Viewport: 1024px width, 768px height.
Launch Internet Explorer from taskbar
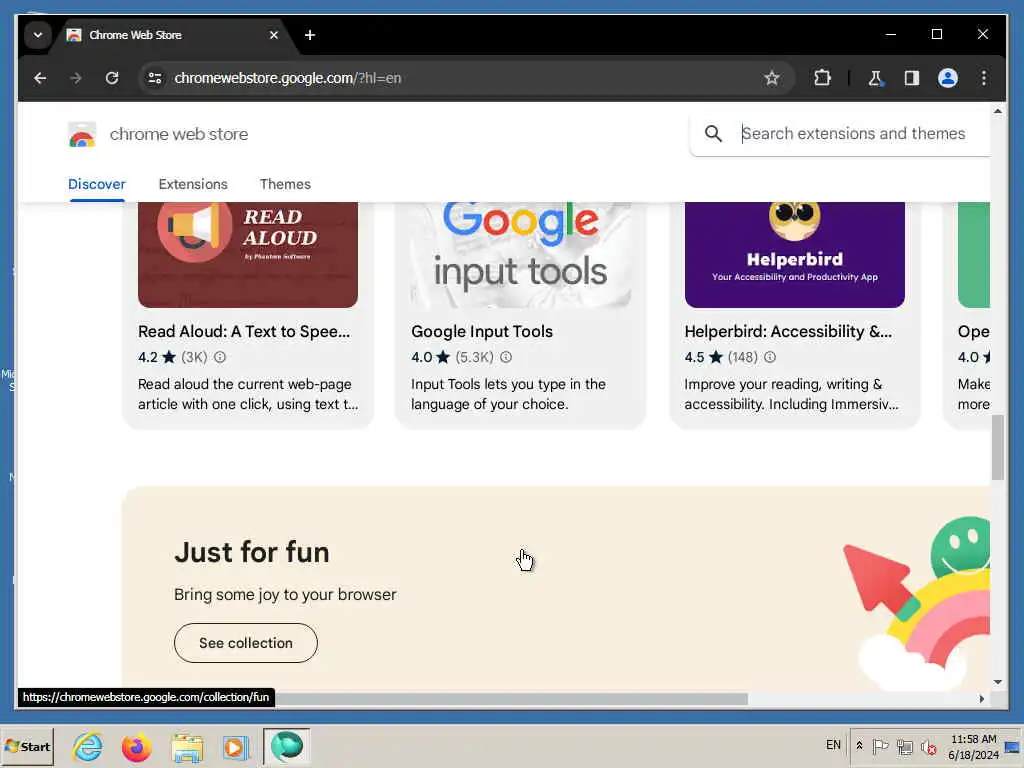point(88,746)
